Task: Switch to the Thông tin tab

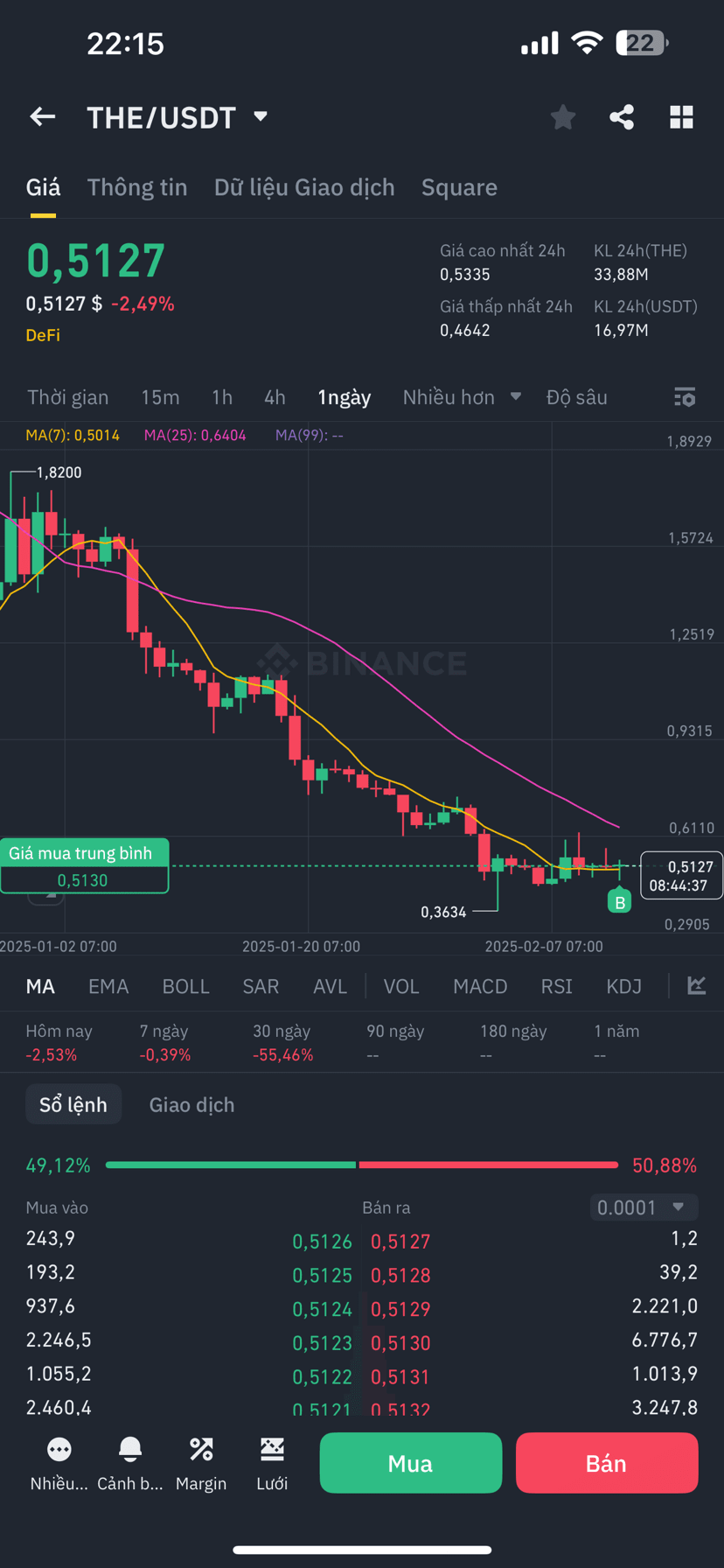Action: coord(137,187)
